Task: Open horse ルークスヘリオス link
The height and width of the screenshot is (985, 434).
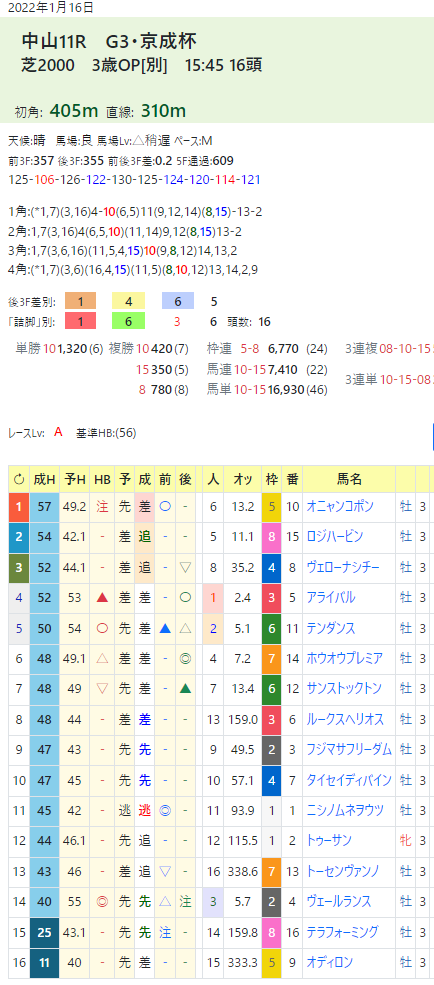Action: [344, 719]
